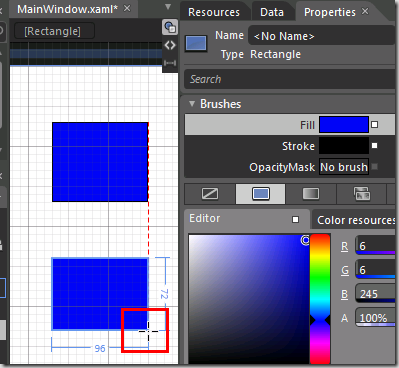The image size is (399, 368).
Task: Click the A alpha field showing 100%
Action: (375, 318)
